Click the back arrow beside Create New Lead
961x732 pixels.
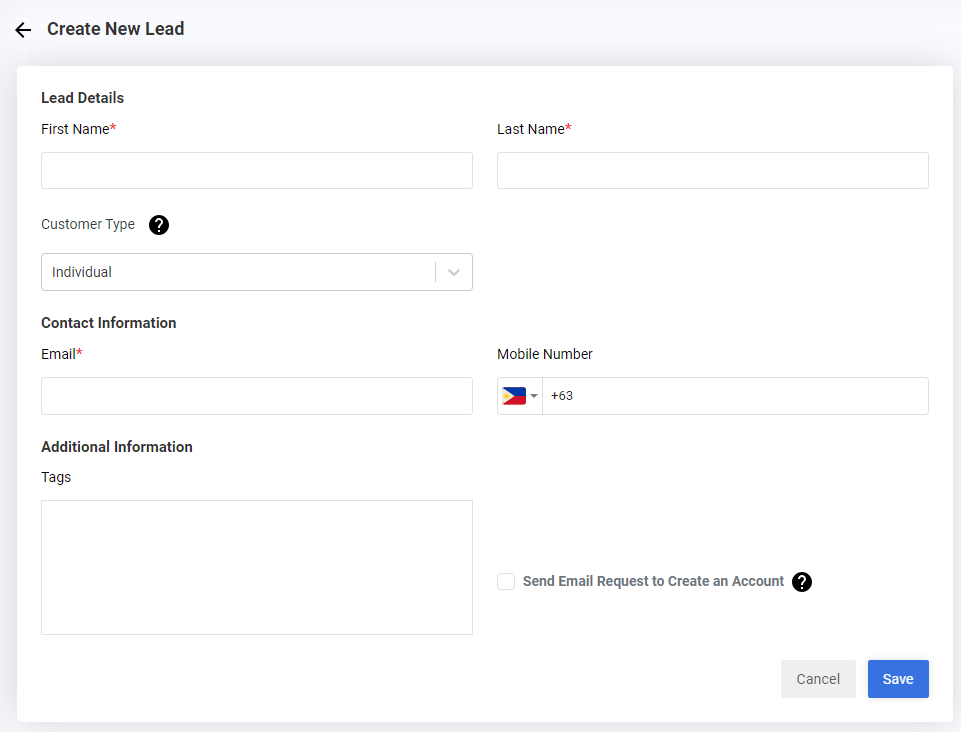click(x=23, y=30)
